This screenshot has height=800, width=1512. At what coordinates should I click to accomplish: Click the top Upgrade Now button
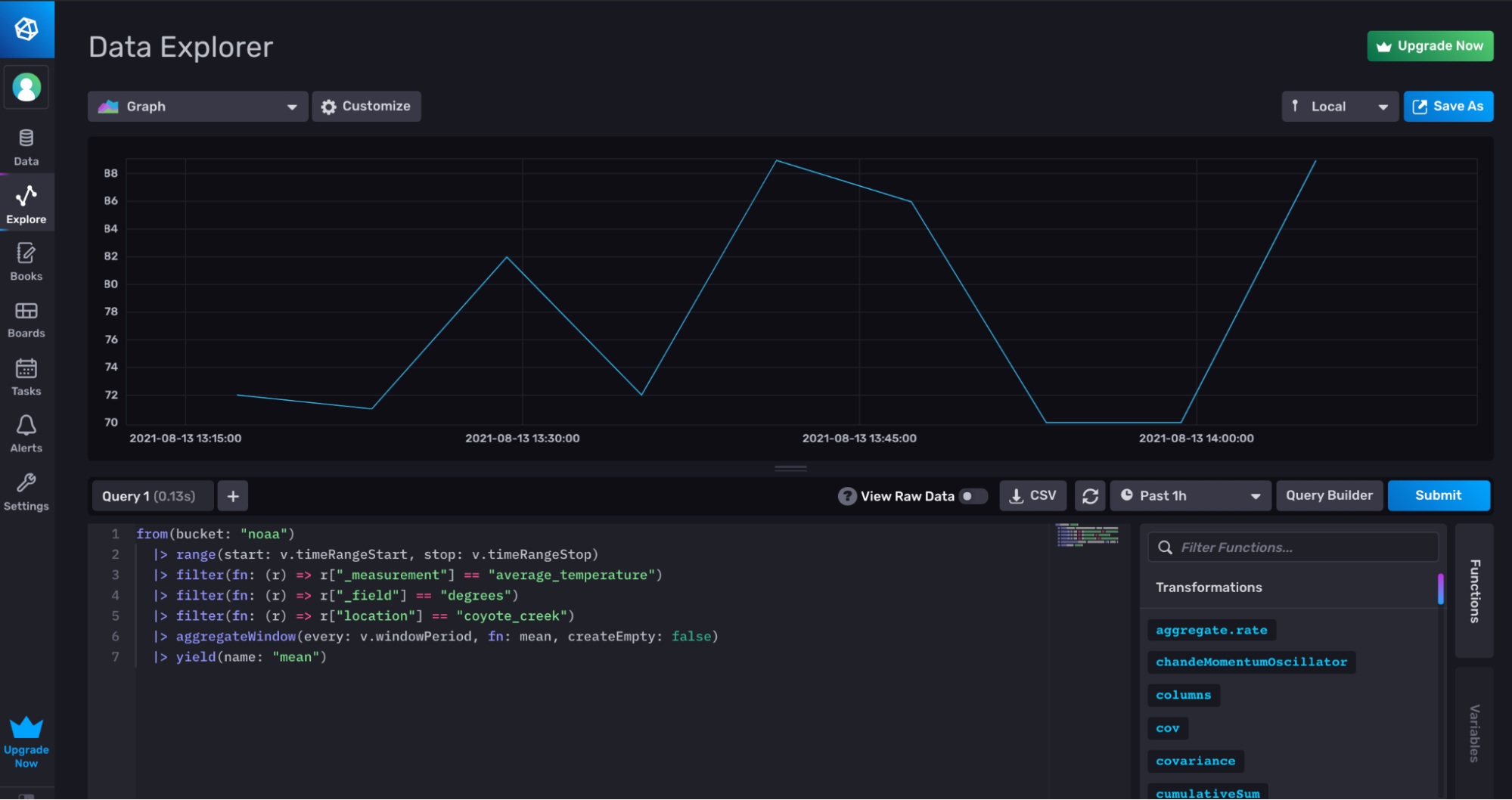click(x=1430, y=46)
